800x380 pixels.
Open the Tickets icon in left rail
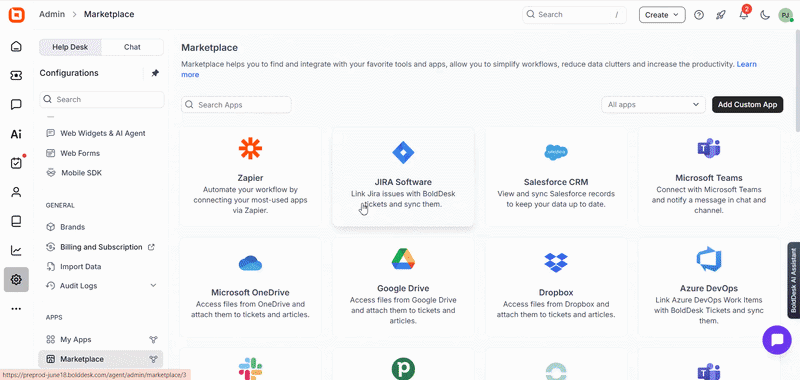(x=16, y=75)
